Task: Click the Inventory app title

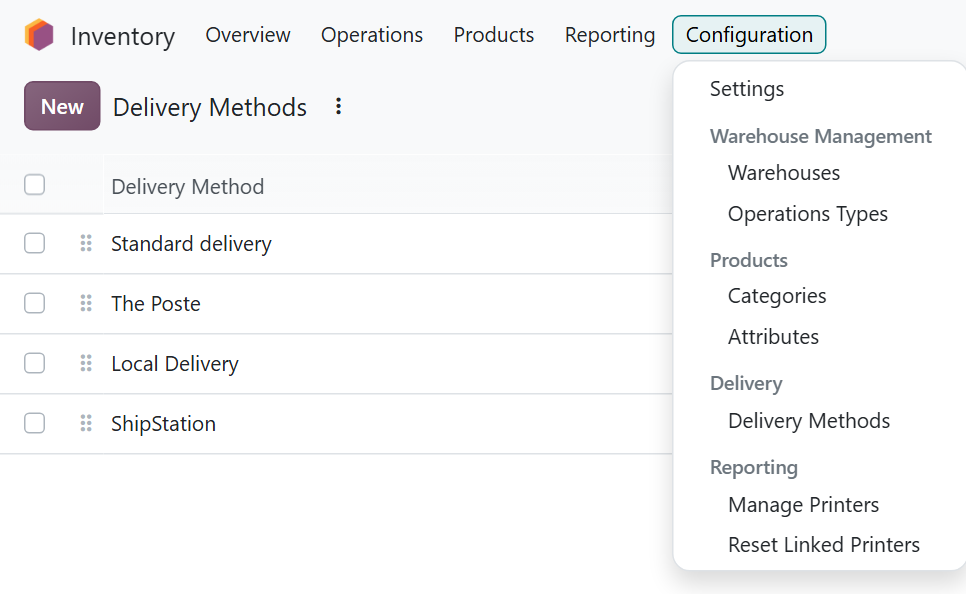Action: tap(123, 36)
